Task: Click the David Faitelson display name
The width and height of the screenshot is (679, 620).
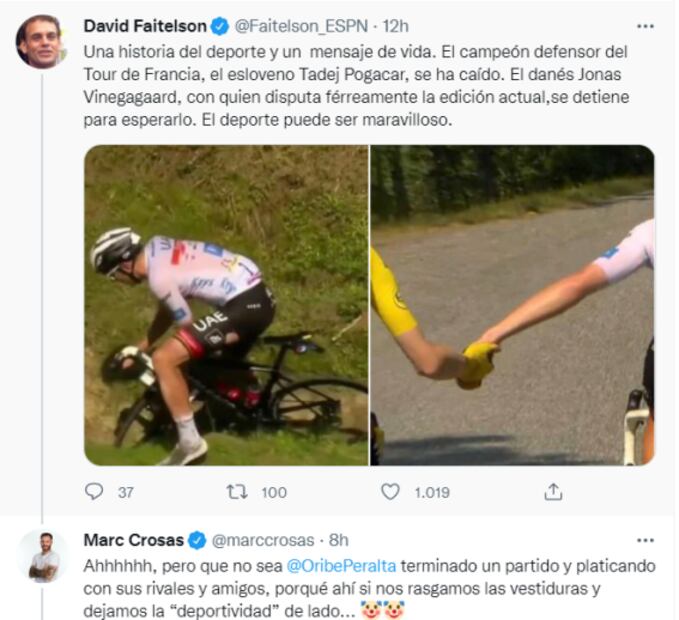Action: point(145,24)
